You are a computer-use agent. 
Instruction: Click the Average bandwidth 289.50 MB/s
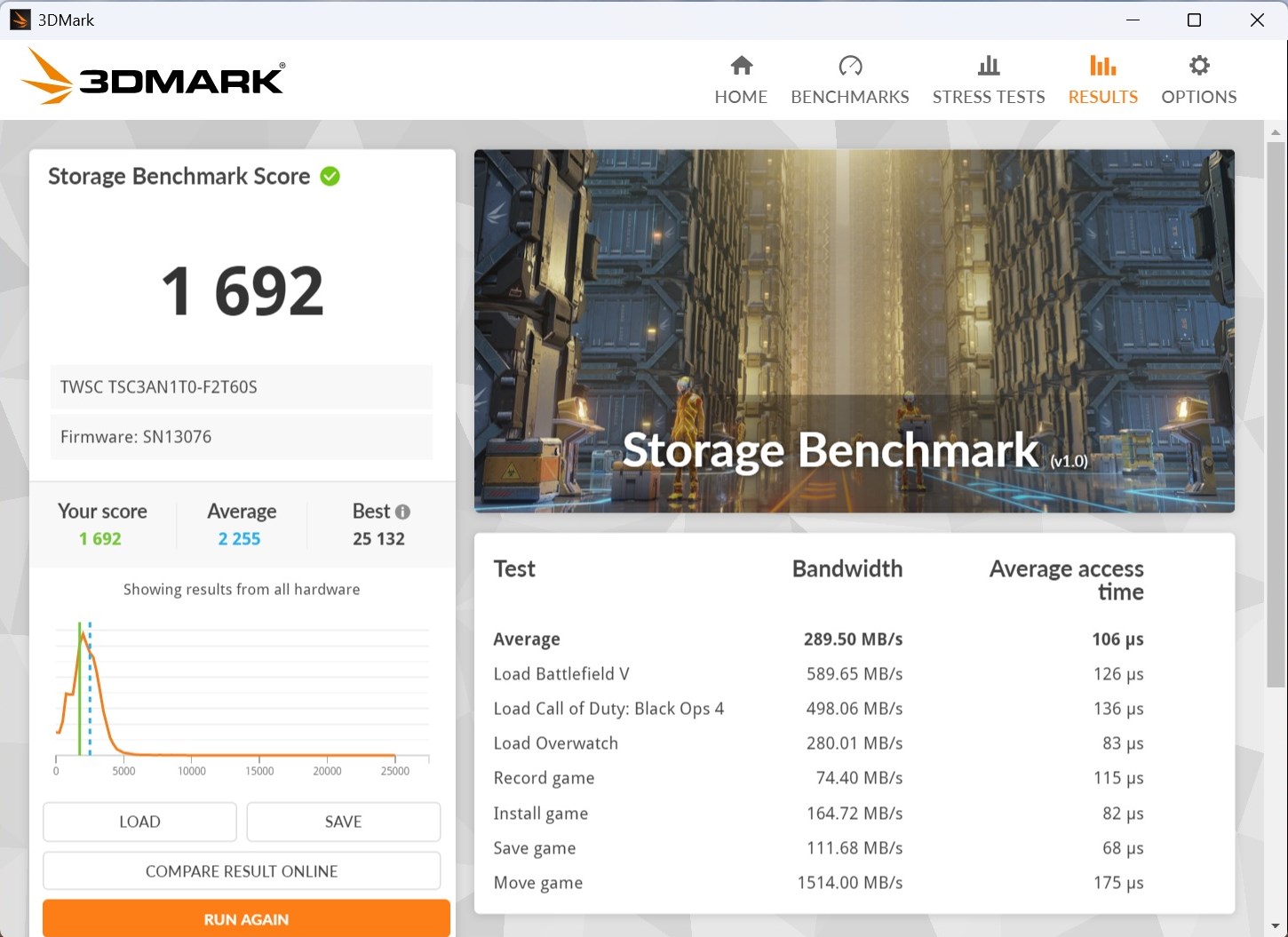click(x=853, y=639)
